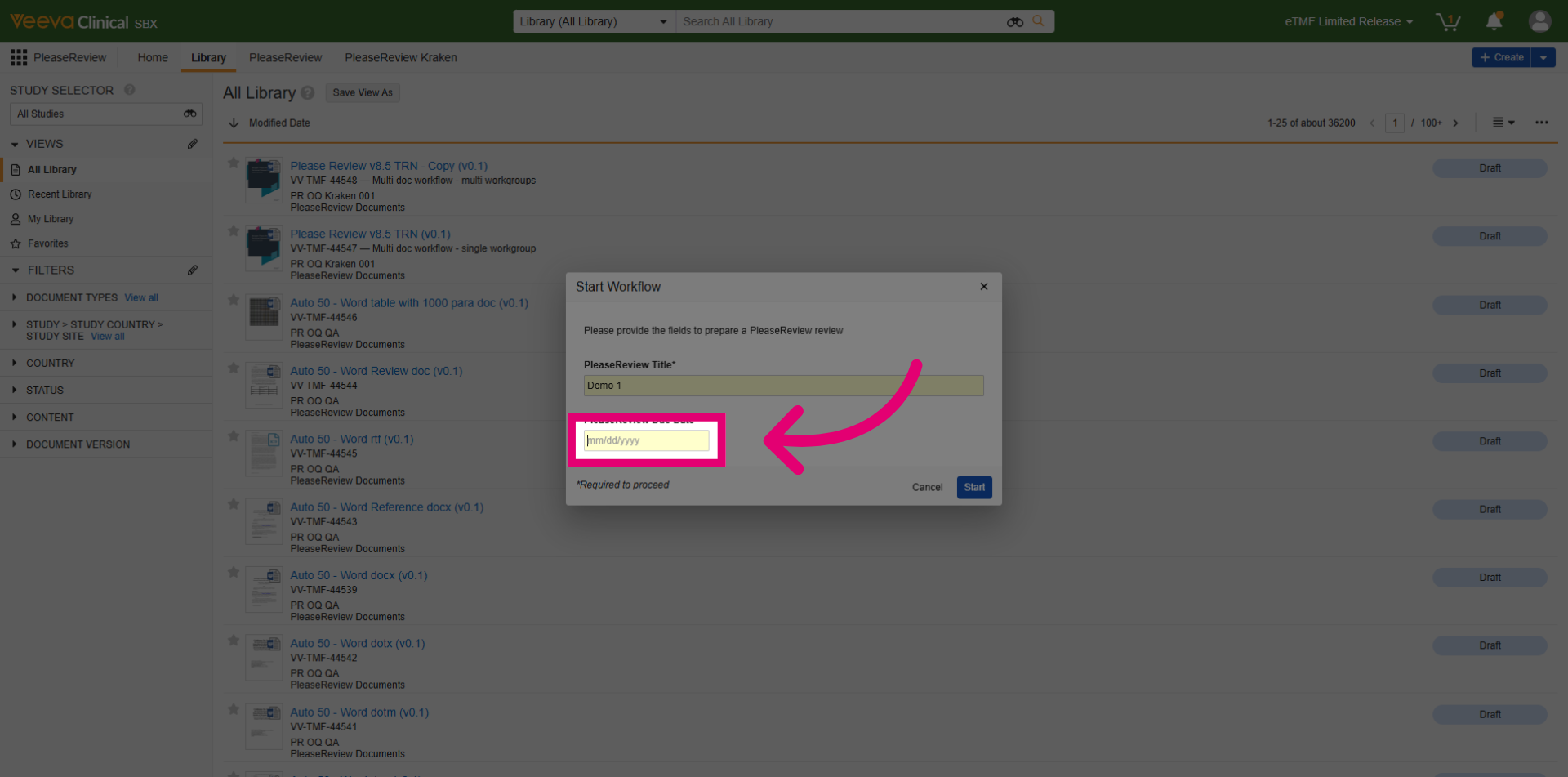1568x777 pixels.
Task: Open Auto 50 - Word rtf document link
Action: [x=352, y=439]
